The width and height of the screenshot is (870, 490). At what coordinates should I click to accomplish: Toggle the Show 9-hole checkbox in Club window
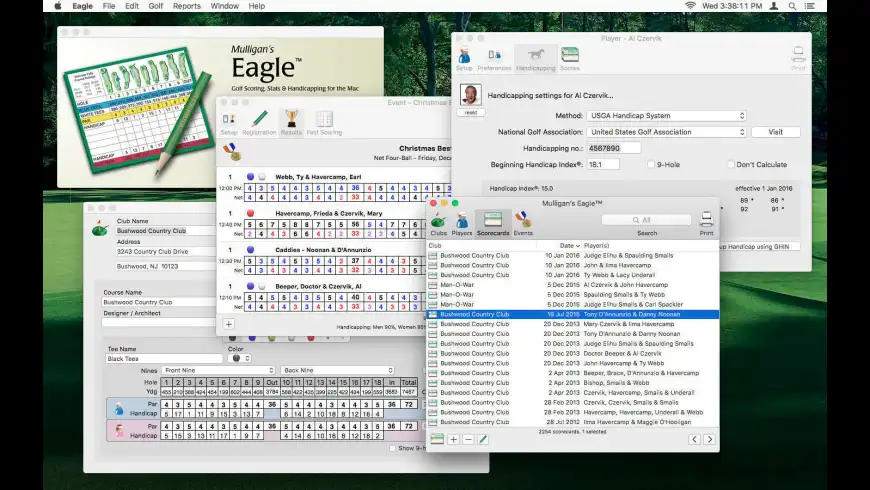click(x=392, y=448)
